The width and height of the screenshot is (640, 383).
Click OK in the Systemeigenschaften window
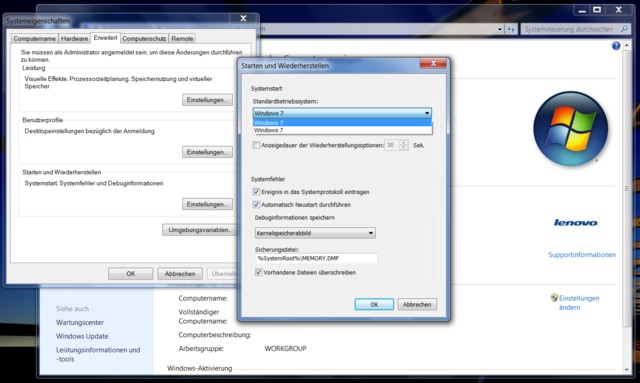pos(131,274)
